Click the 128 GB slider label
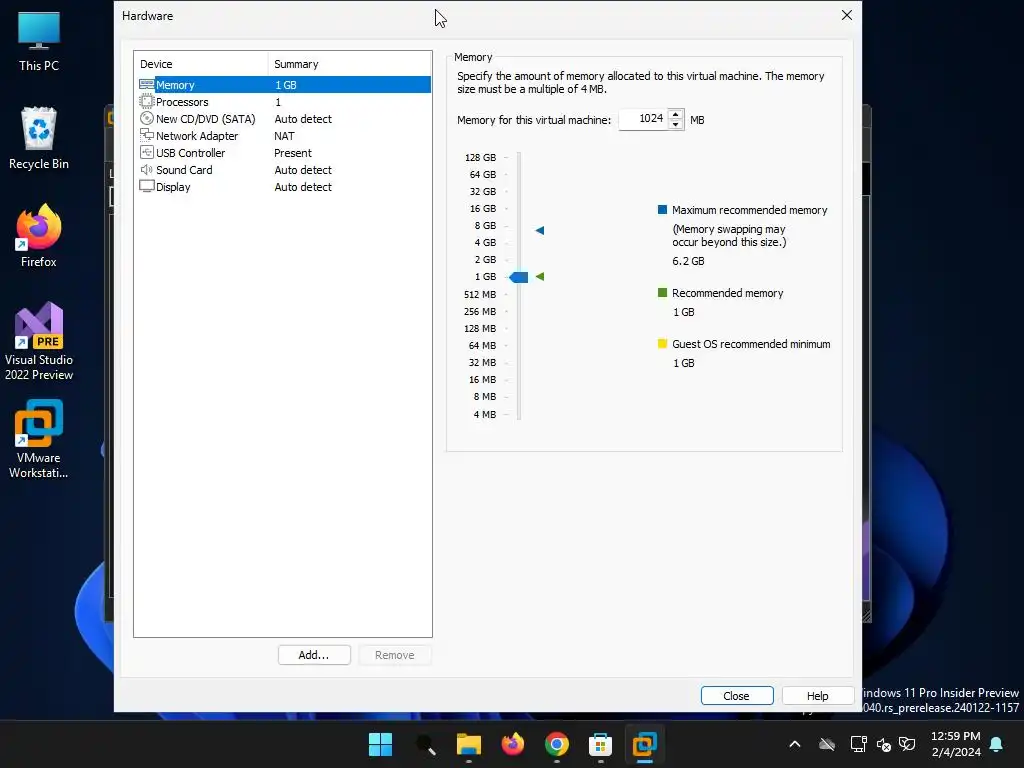Image resolution: width=1024 pixels, height=768 pixels. point(480,157)
